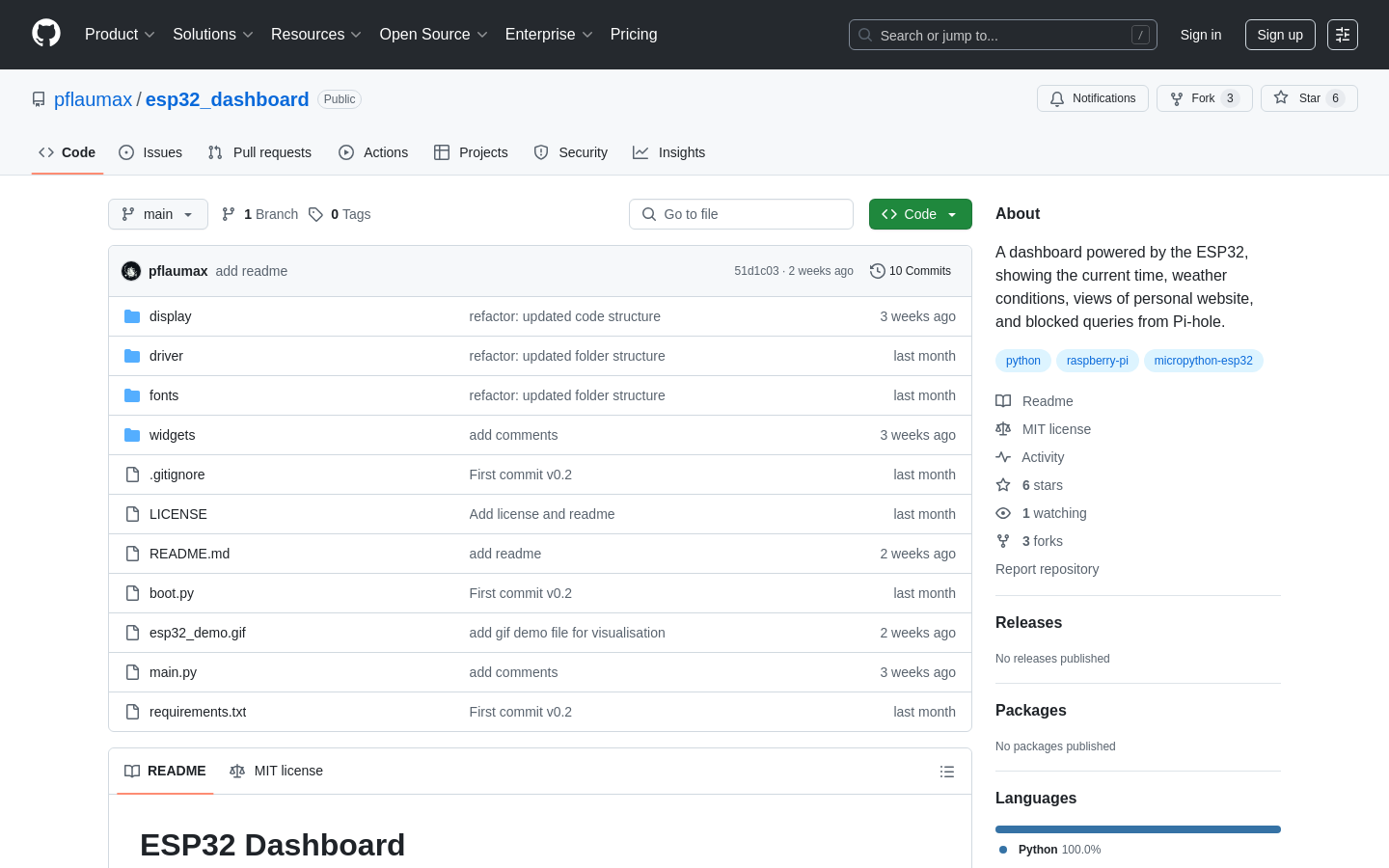The image size is (1389, 868).
Task: Click the eye icon beside 1 watching
Action: click(1003, 513)
